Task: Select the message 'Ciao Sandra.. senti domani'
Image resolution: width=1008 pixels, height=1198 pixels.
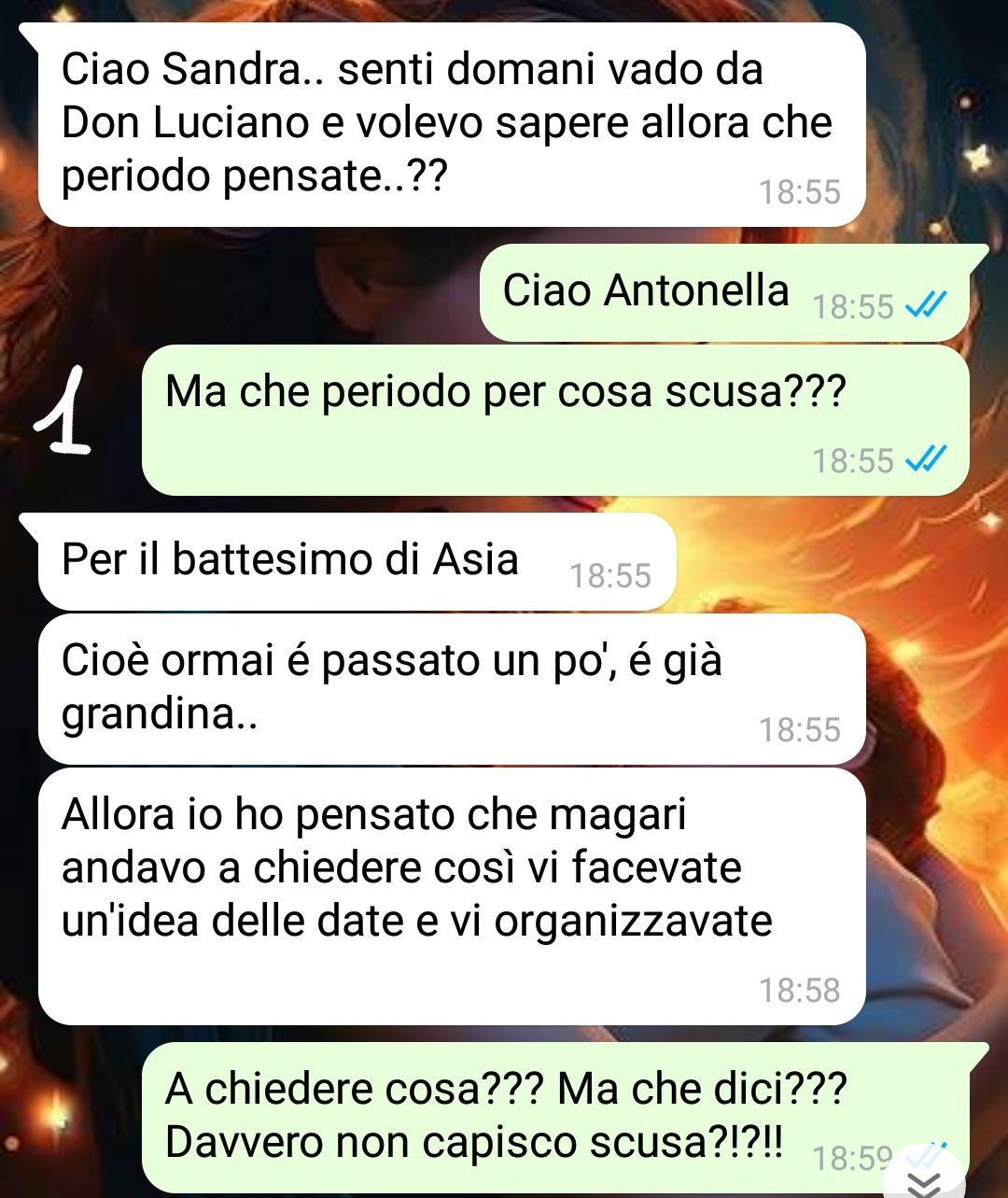Action: pyautogui.click(x=452, y=125)
